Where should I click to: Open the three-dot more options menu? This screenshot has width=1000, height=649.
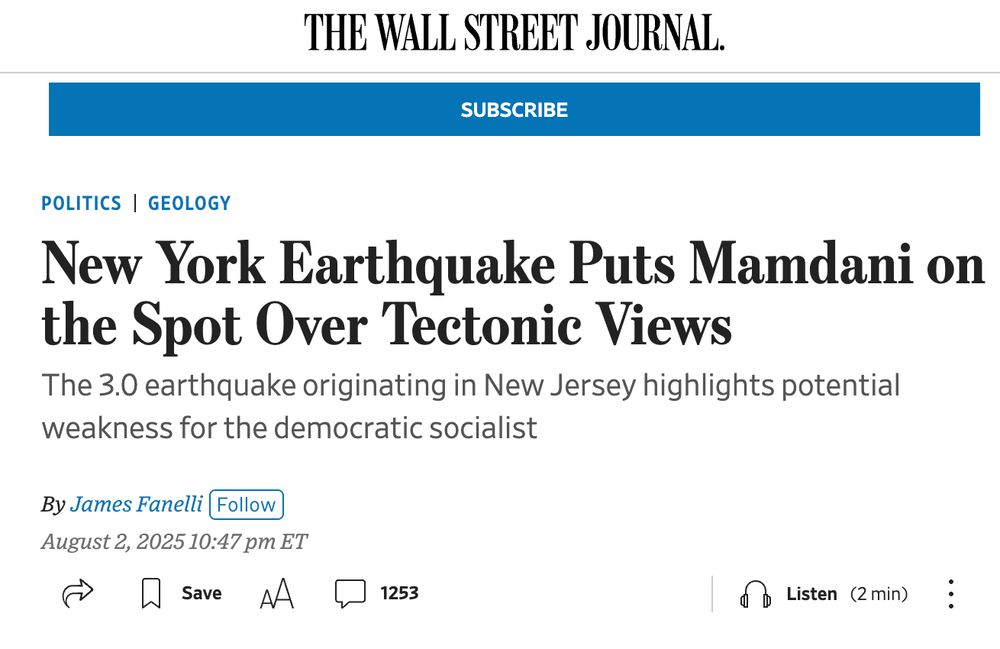tap(951, 594)
